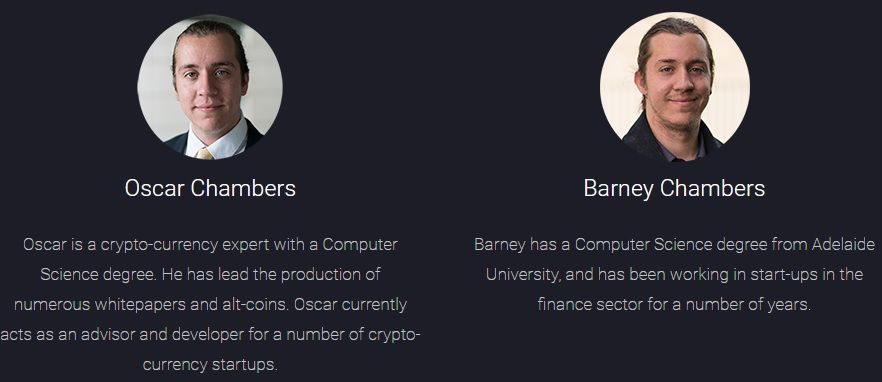
Task: Click "University," in Barney's bio
Action: coord(523,275)
